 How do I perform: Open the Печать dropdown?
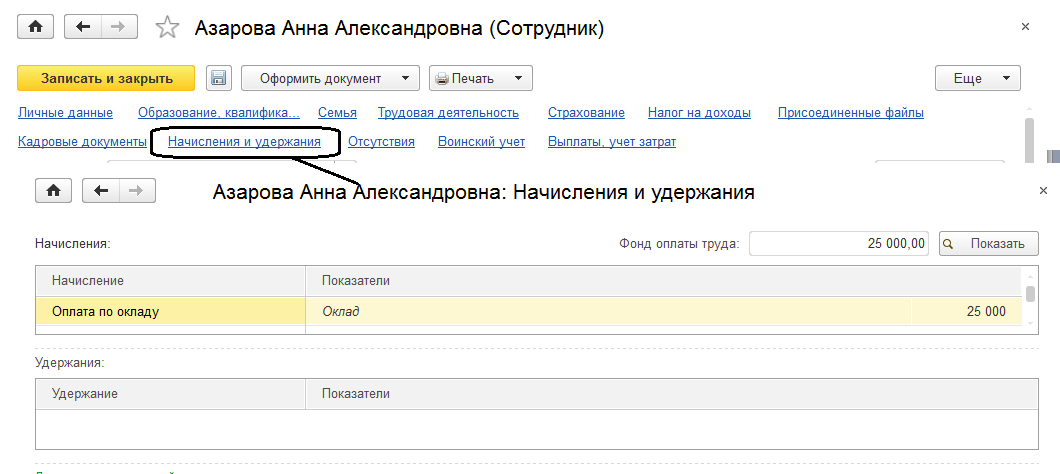[x=480, y=78]
